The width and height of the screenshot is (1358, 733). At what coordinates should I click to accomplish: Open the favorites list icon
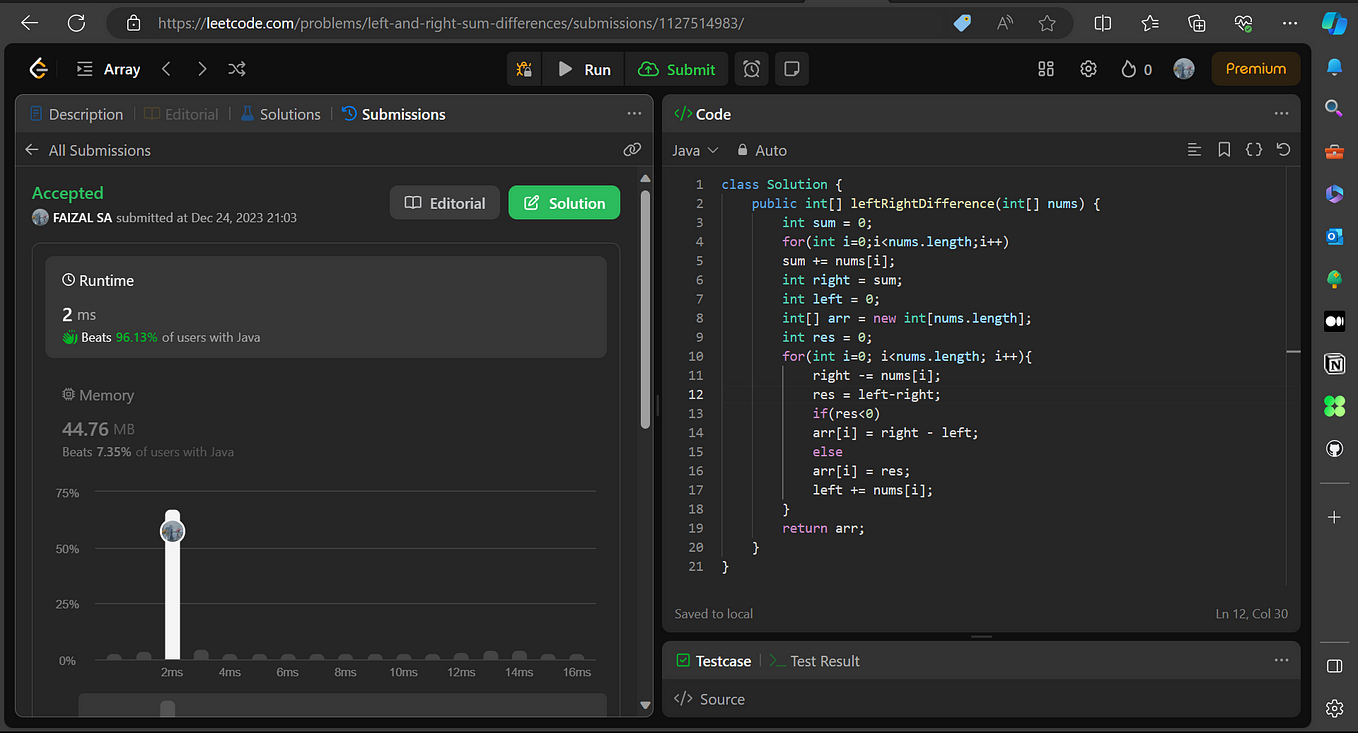coord(1150,23)
